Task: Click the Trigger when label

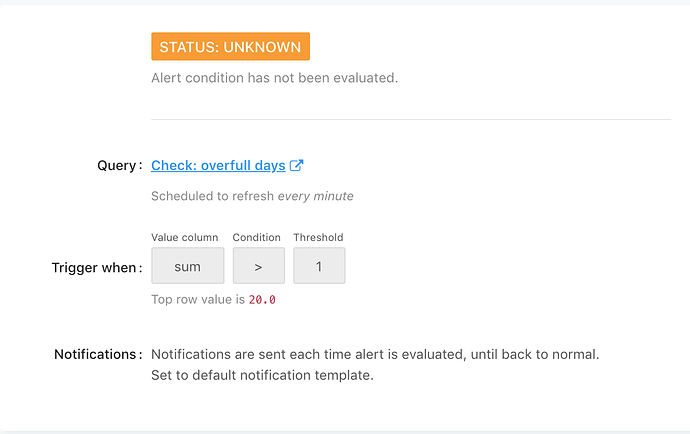Action: coord(97,268)
